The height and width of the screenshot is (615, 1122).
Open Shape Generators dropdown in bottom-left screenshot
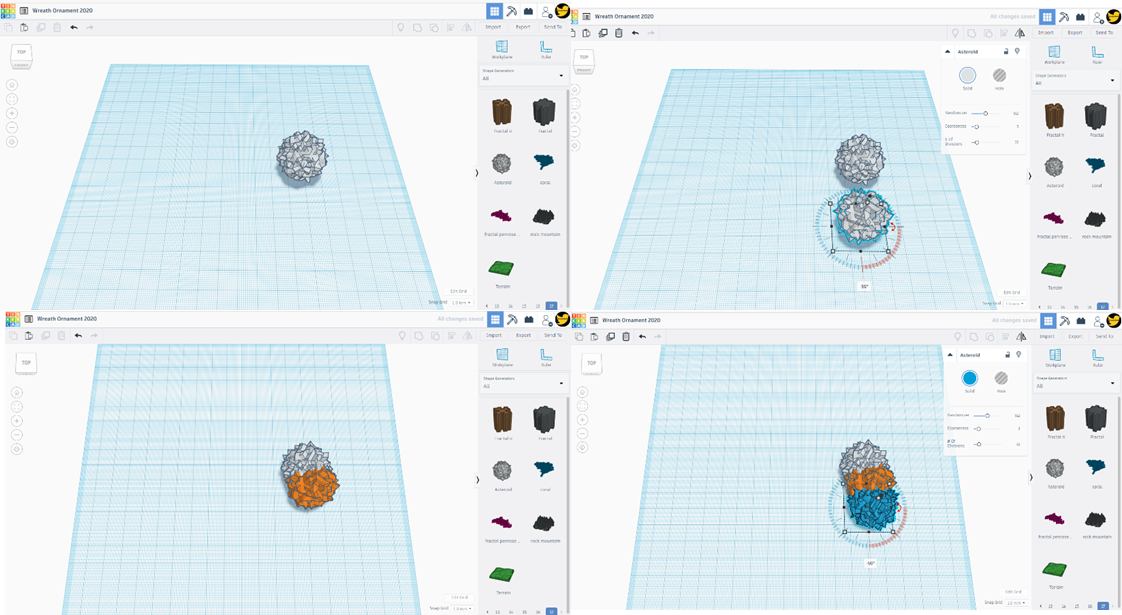(x=523, y=383)
